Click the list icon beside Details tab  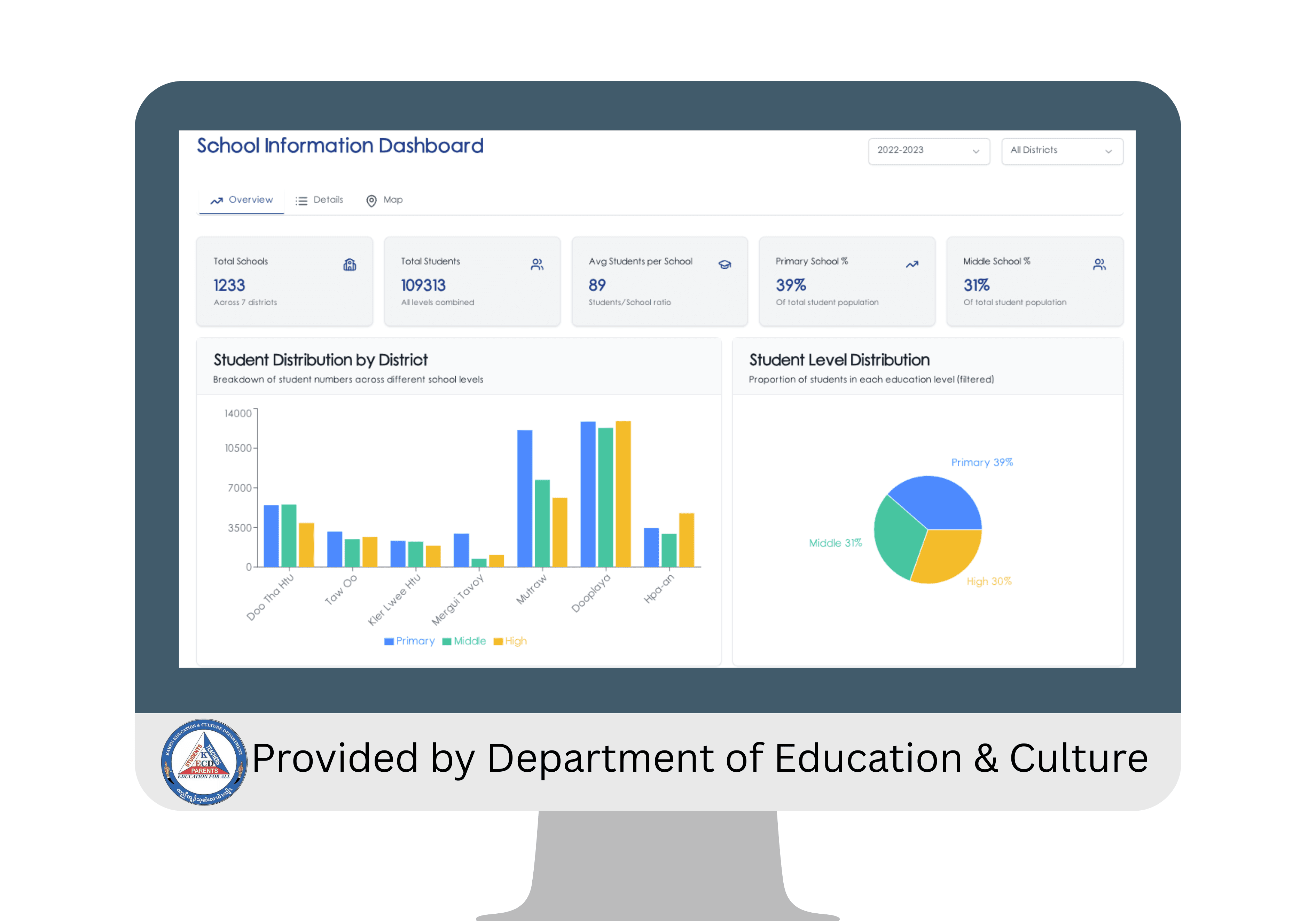301,200
